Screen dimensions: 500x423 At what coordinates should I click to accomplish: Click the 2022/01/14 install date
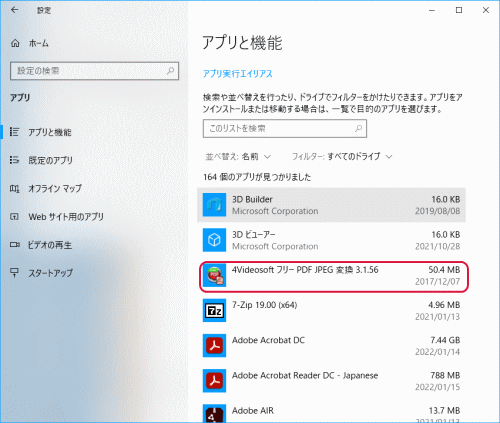point(437,352)
